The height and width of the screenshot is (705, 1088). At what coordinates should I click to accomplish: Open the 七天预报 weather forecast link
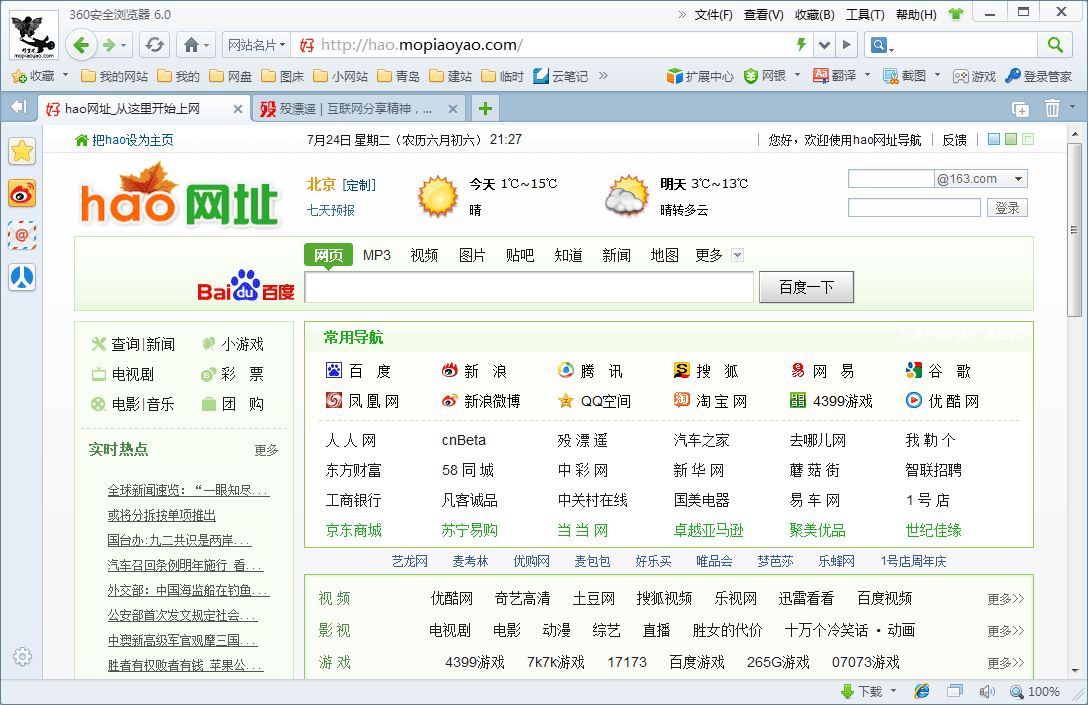click(x=331, y=210)
